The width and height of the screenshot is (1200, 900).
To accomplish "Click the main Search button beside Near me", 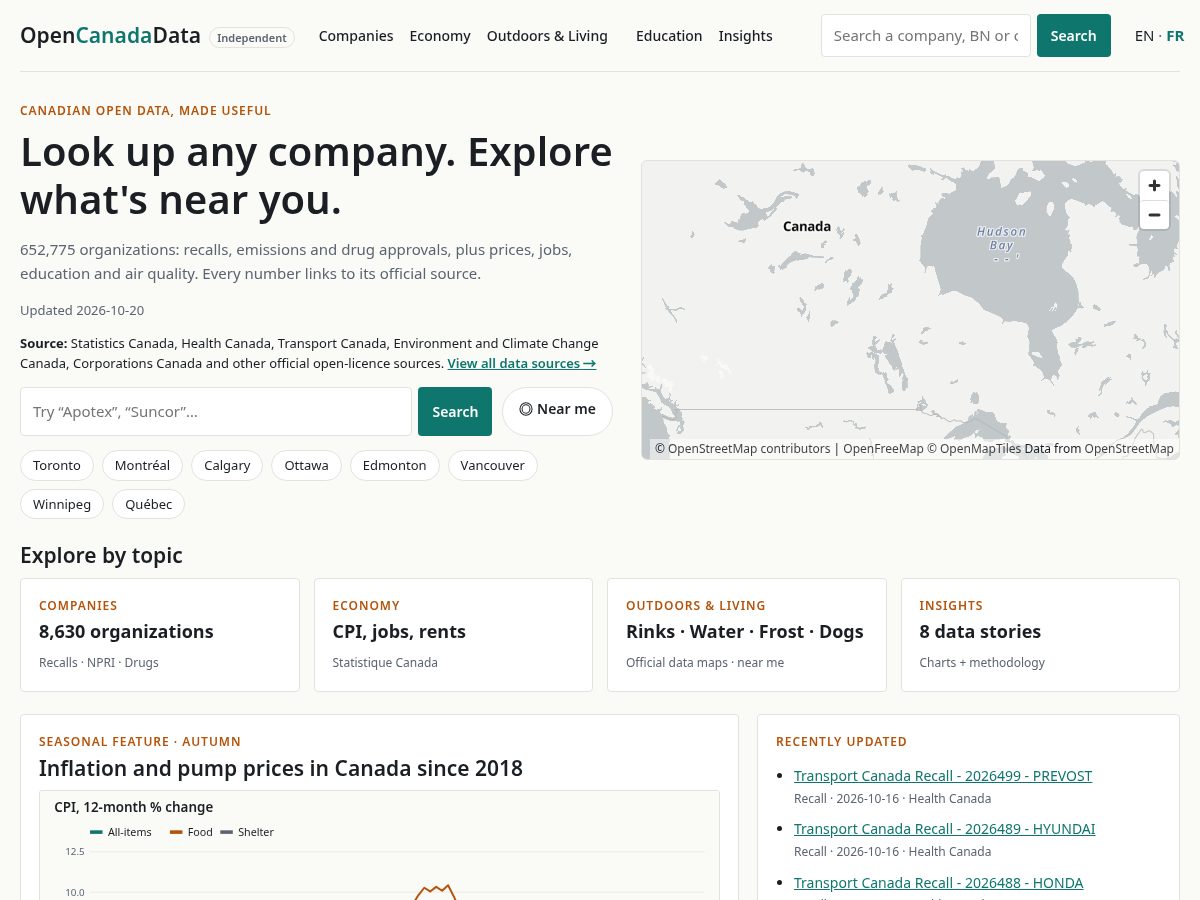I will click(x=455, y=411).
